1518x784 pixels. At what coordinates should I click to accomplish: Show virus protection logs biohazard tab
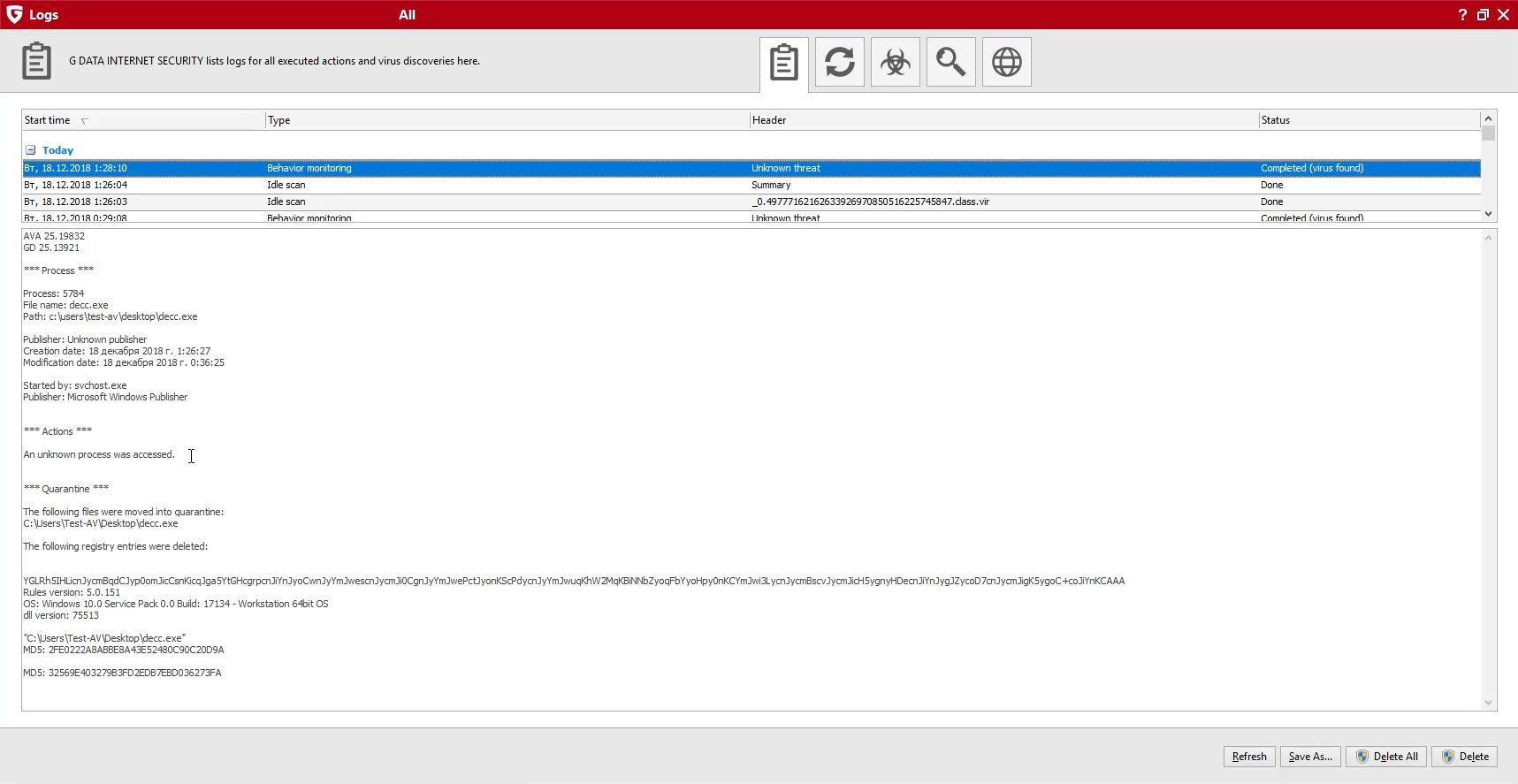pyautogui.click(x=896, y=62)
